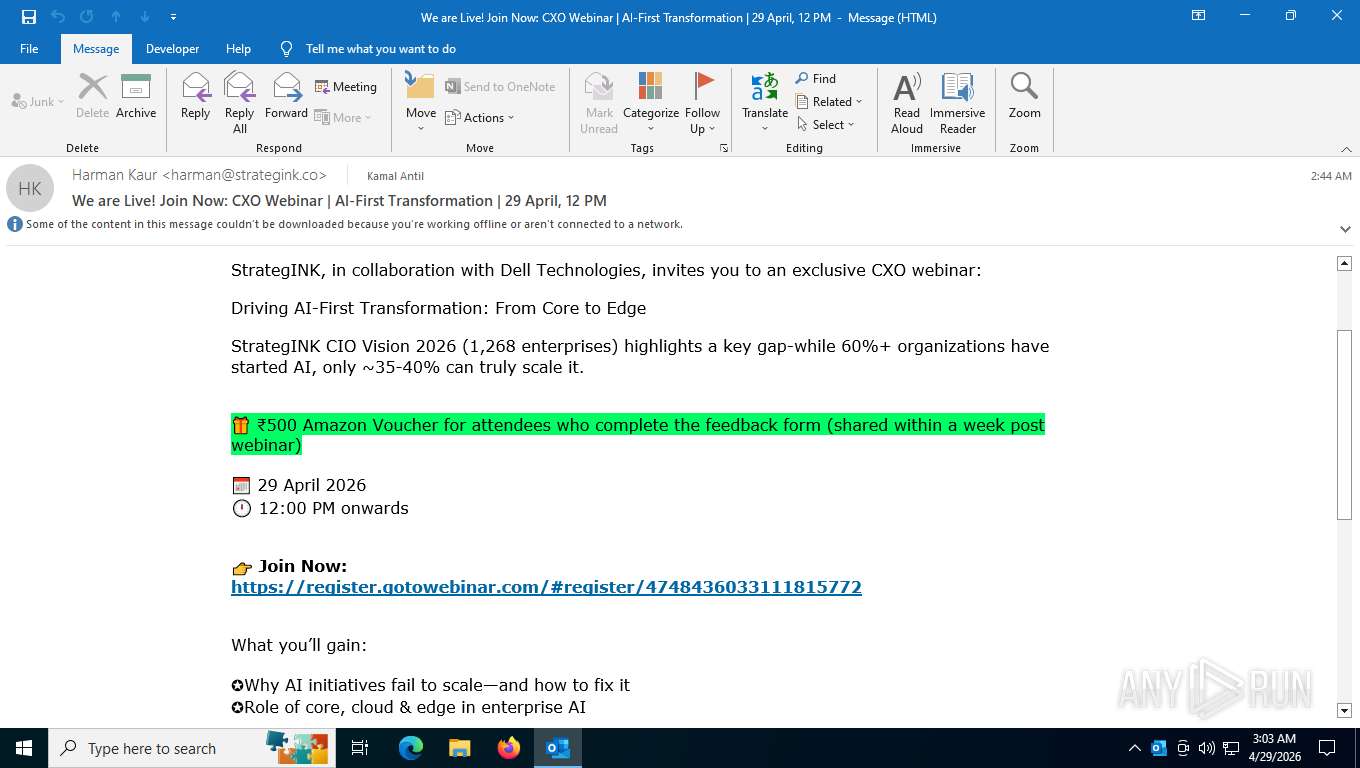This screenshot has width=1360, height=768.
Task: Open the Windows Start menu
Action: pyautogui.click(x=23, y=748)
